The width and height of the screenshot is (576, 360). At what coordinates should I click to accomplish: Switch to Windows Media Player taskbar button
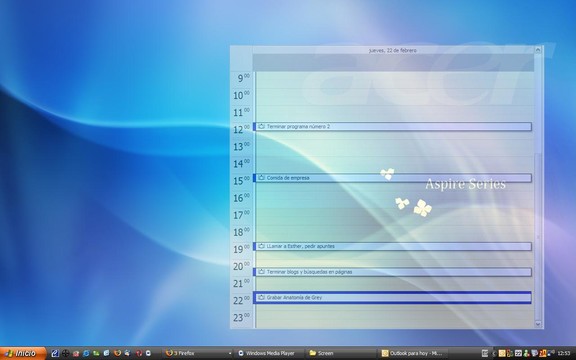click(269, 353)
